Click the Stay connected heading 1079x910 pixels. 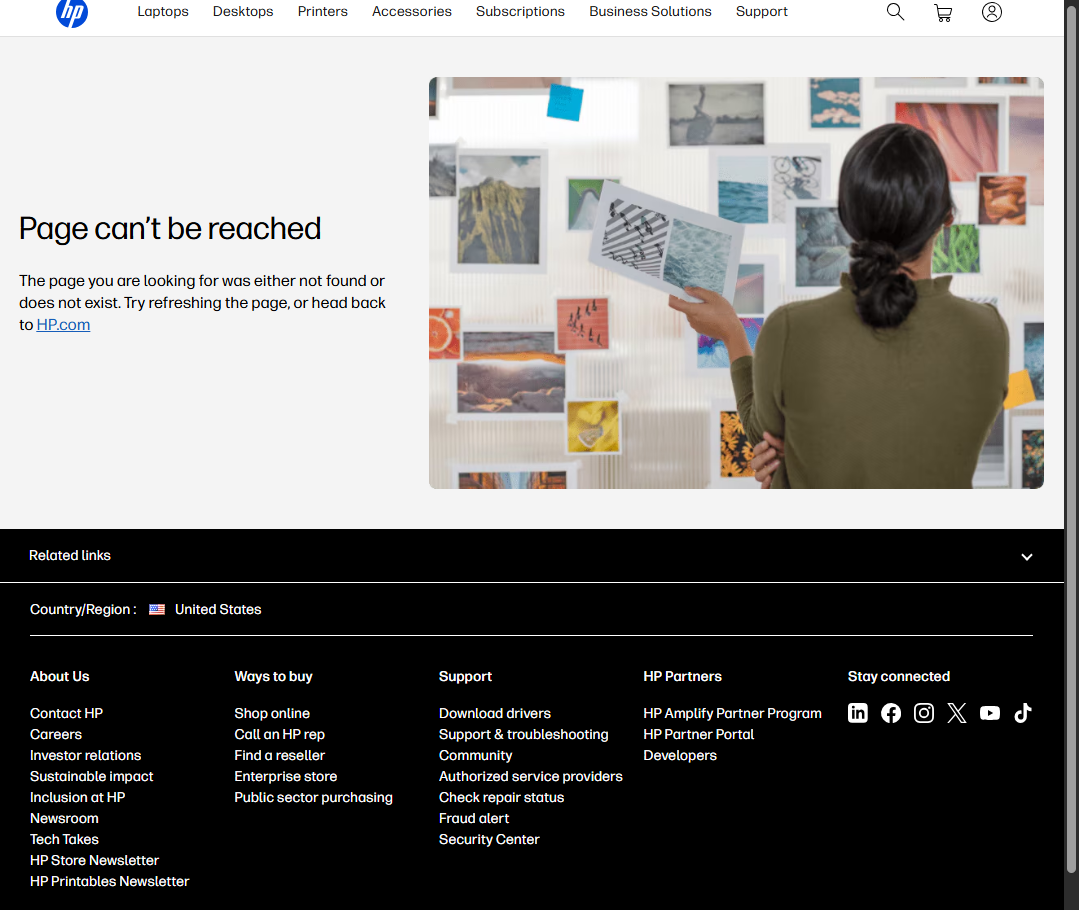[x=899, y=677]
